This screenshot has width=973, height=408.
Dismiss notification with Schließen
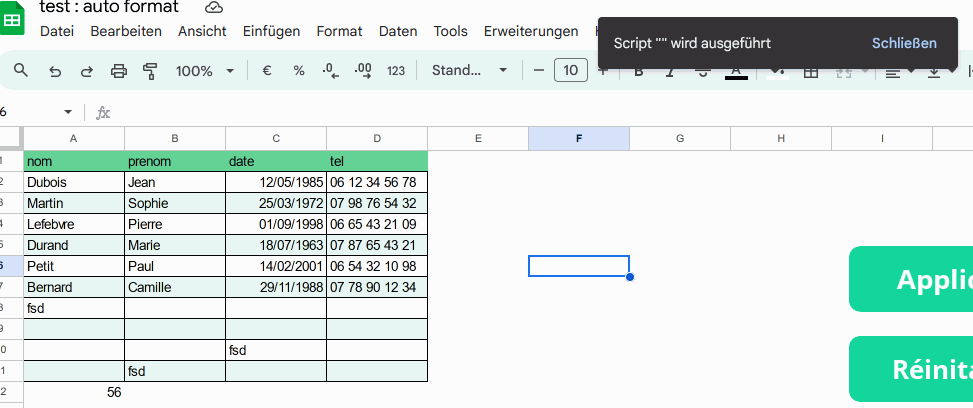click(x=904, y=43)
